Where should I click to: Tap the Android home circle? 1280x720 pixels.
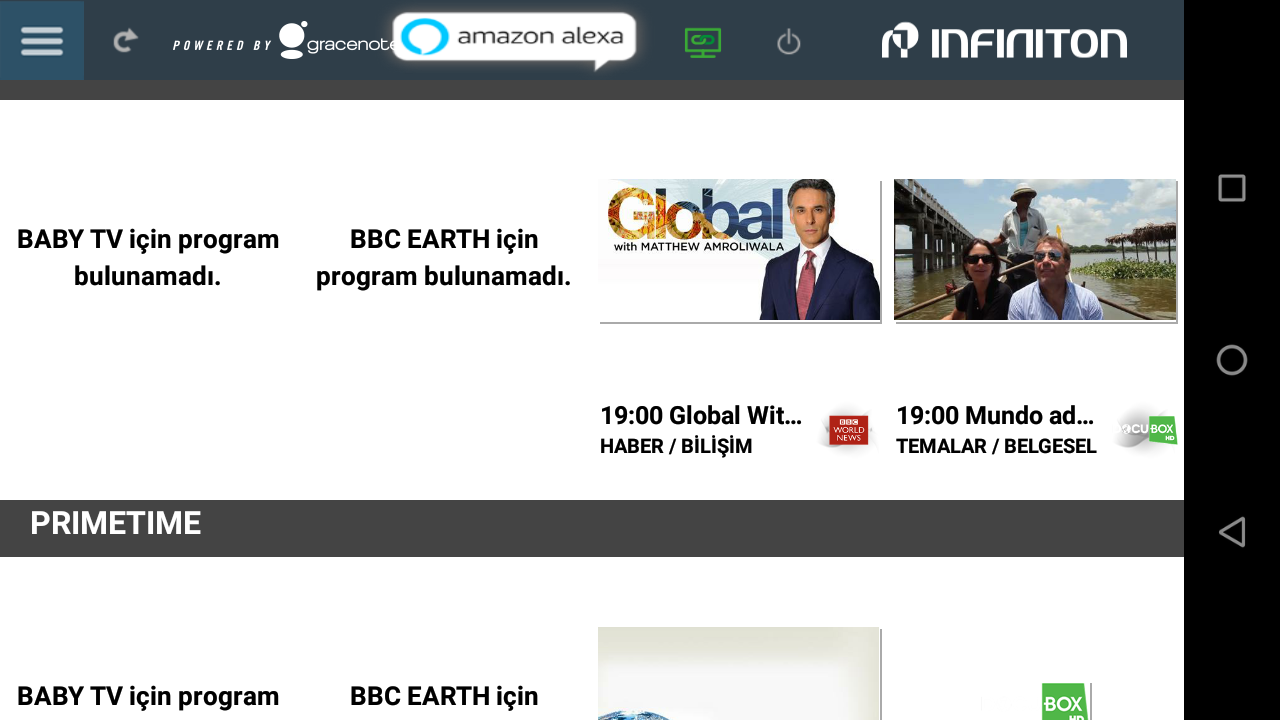[x=1232, y=360]
